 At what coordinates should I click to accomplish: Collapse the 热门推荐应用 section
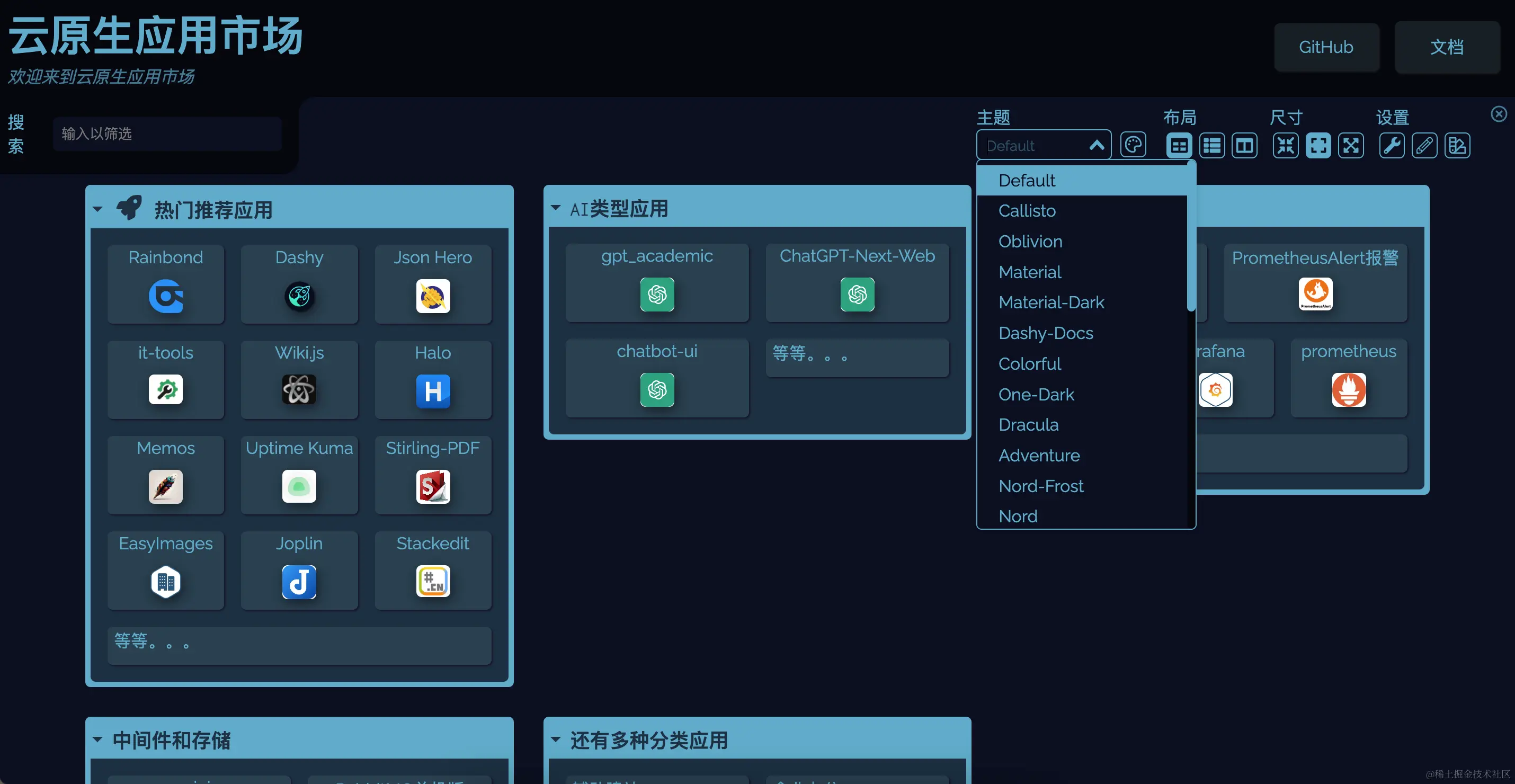coord(97,209)
